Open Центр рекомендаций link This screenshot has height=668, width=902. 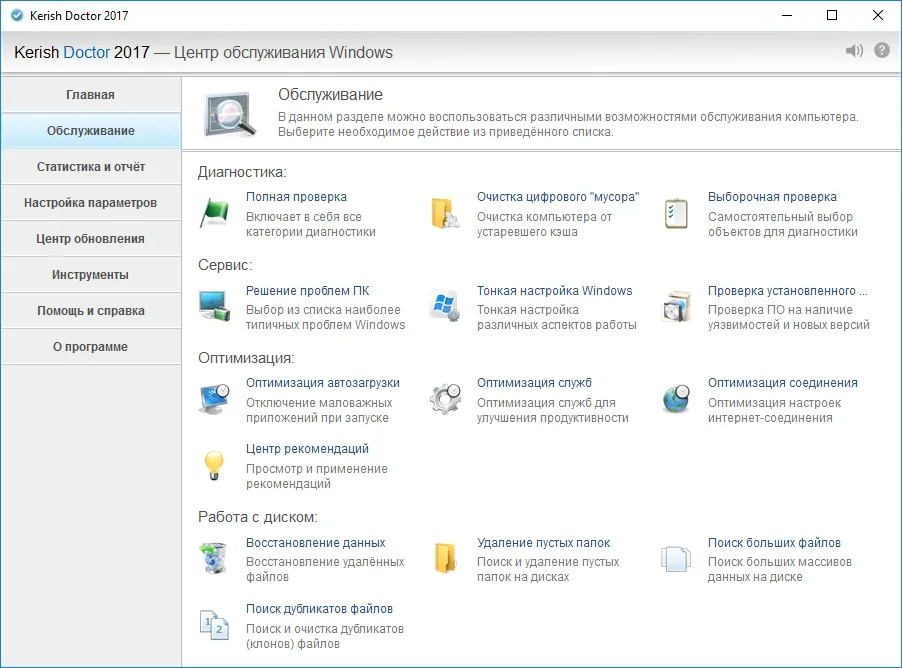tap(307, 449)
